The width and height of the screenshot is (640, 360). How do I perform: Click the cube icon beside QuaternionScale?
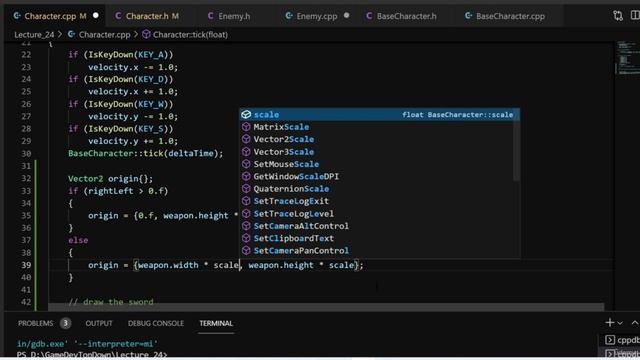(246, 189)
